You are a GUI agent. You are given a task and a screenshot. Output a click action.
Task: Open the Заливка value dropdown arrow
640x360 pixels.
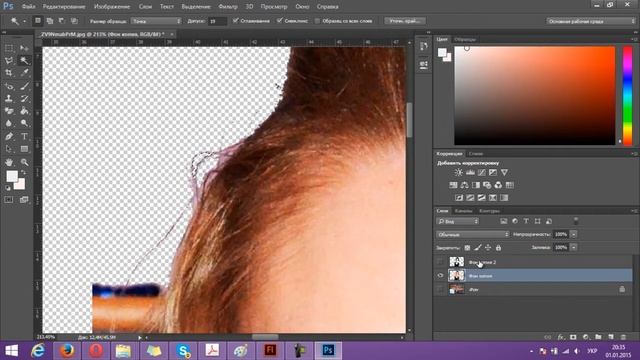pyautogui.click(x=573, y=247)
